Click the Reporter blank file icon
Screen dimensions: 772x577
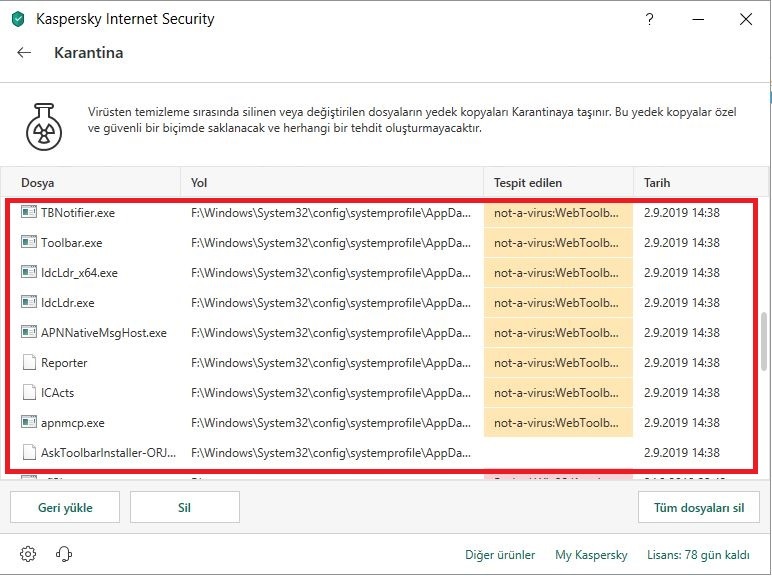click(x=28, y=363)
